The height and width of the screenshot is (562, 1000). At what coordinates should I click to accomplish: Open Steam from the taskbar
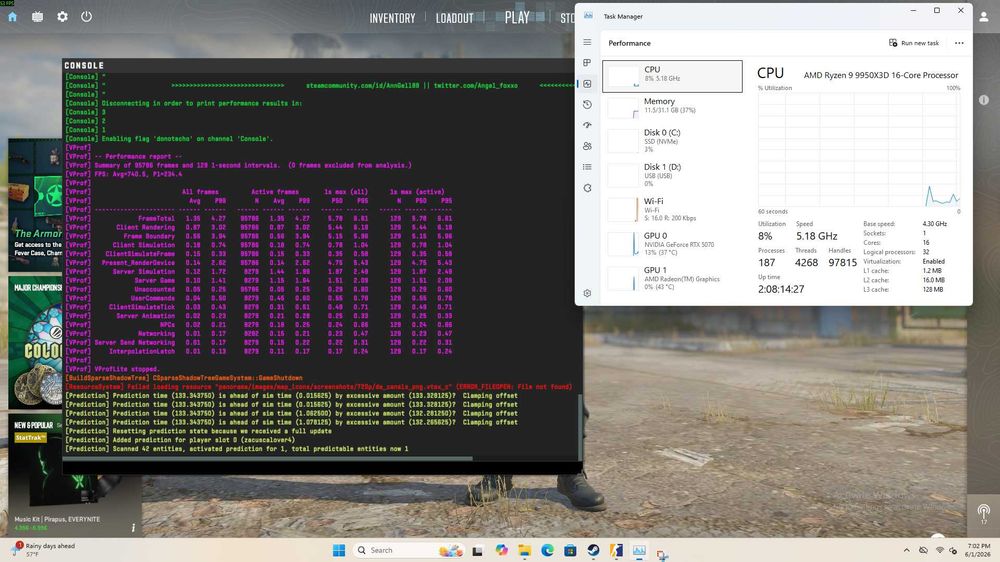593,551
